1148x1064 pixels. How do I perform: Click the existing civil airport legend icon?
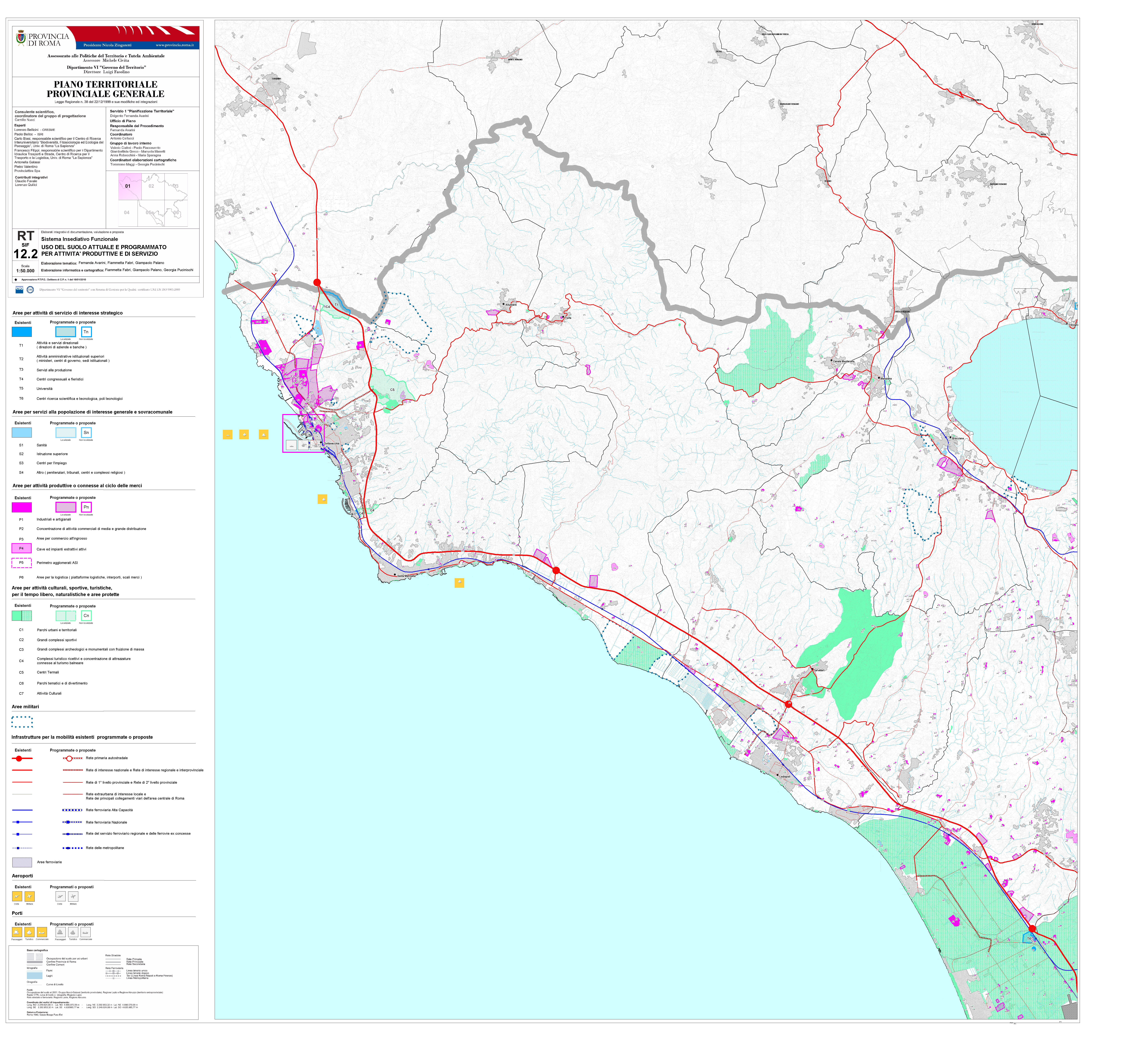[x=17, y=897]
